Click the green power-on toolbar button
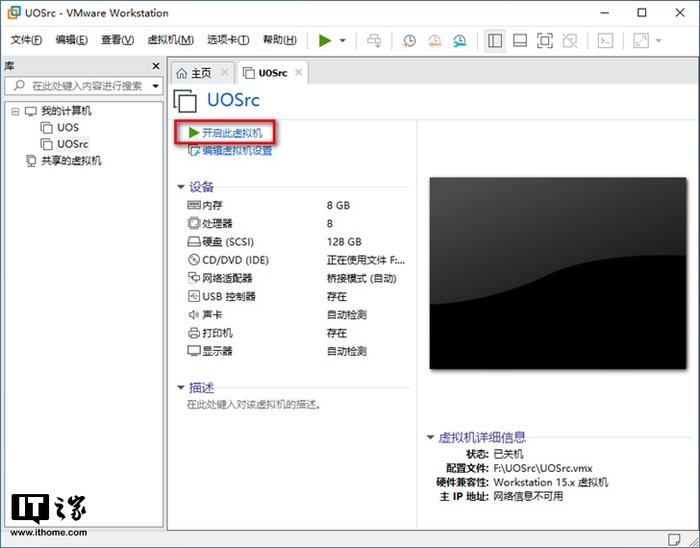Image resolution: width=700 pixels, height=548 pixels. pos(325,41)
